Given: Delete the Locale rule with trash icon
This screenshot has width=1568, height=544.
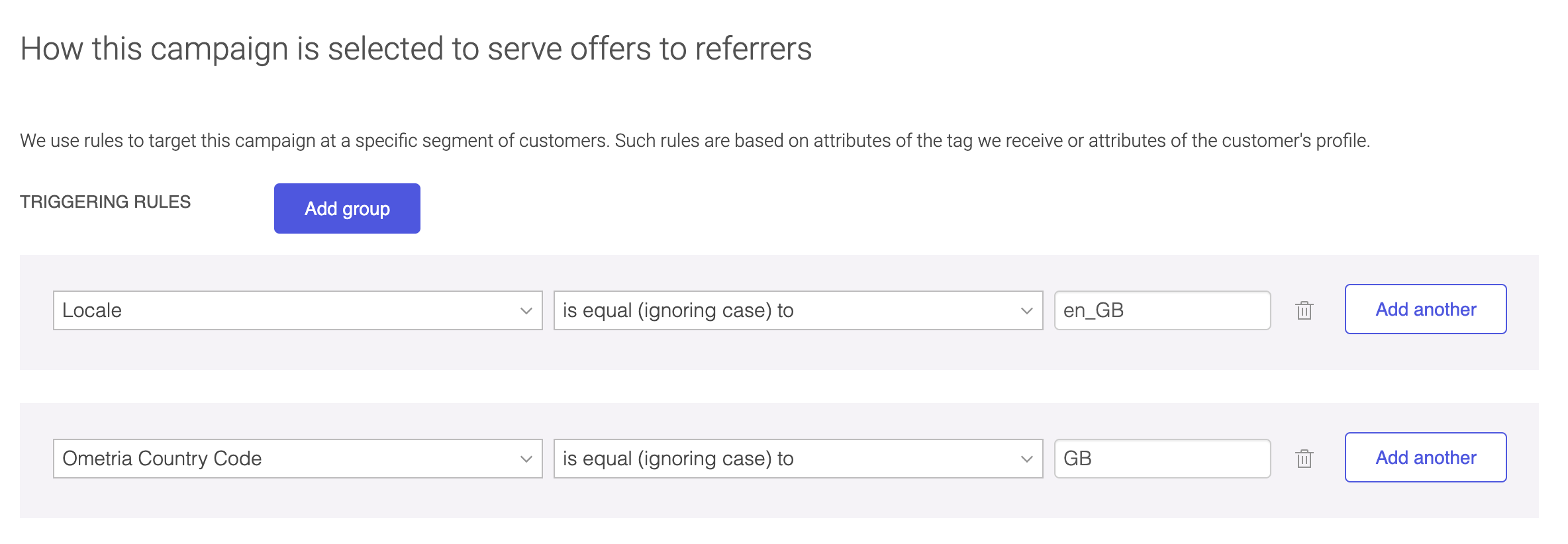Looking at the screenshot, I should [x=1304, y=310].
